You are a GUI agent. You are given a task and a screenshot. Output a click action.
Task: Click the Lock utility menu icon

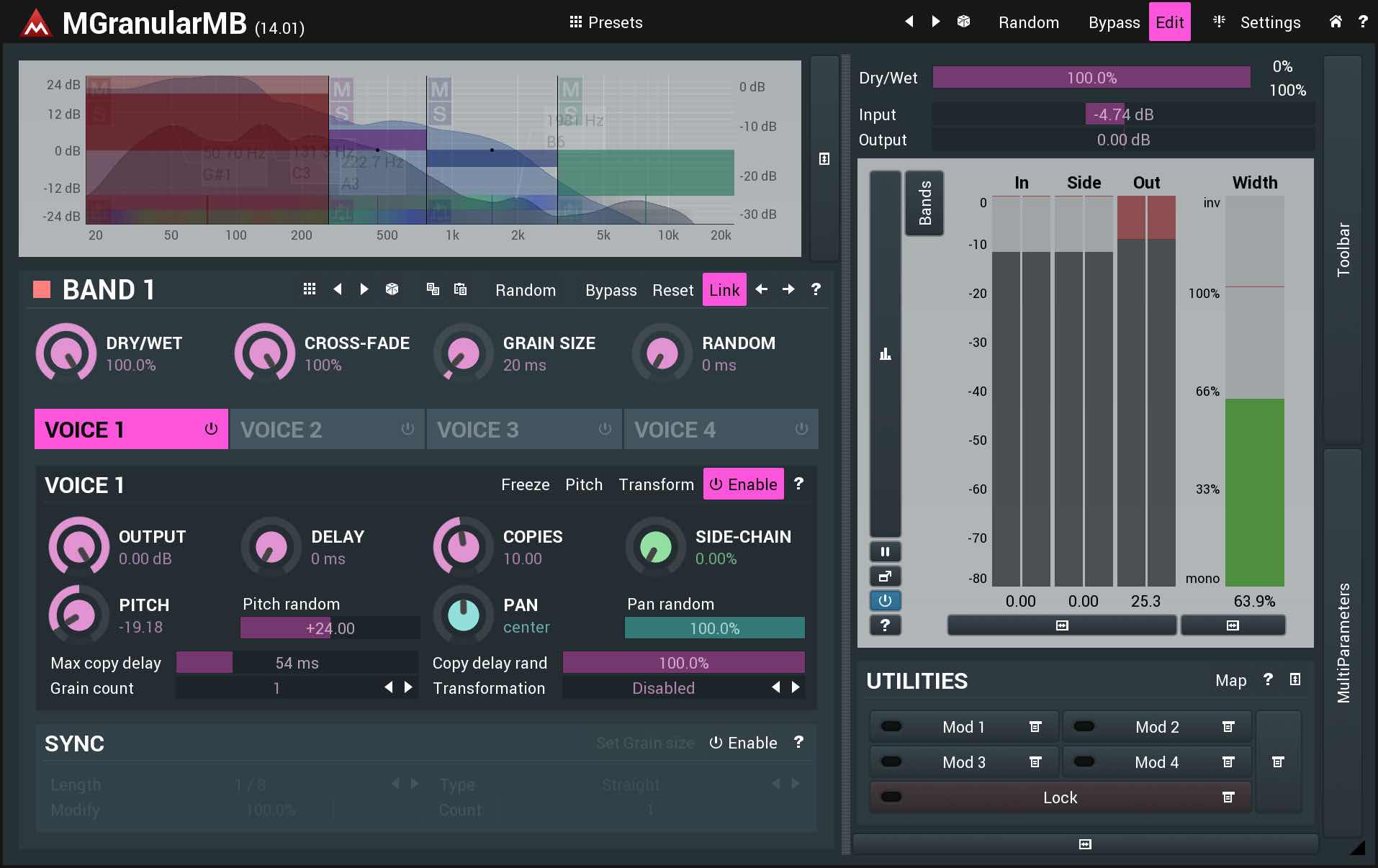(x=1228, y=797)
